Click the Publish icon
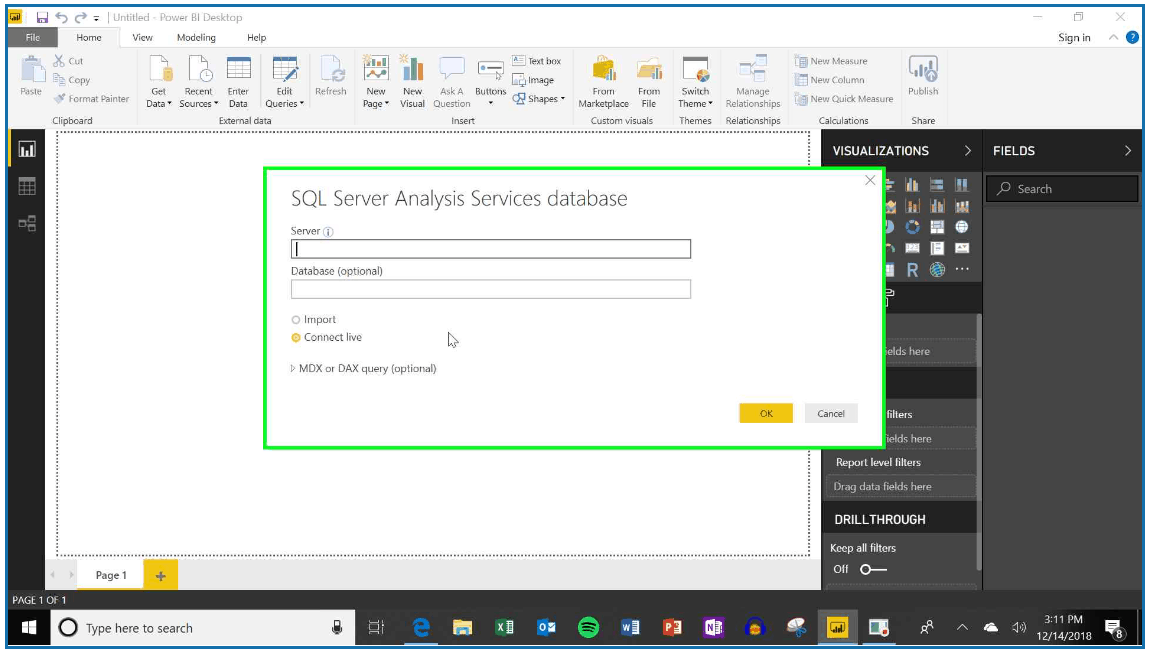 point(923,70)
